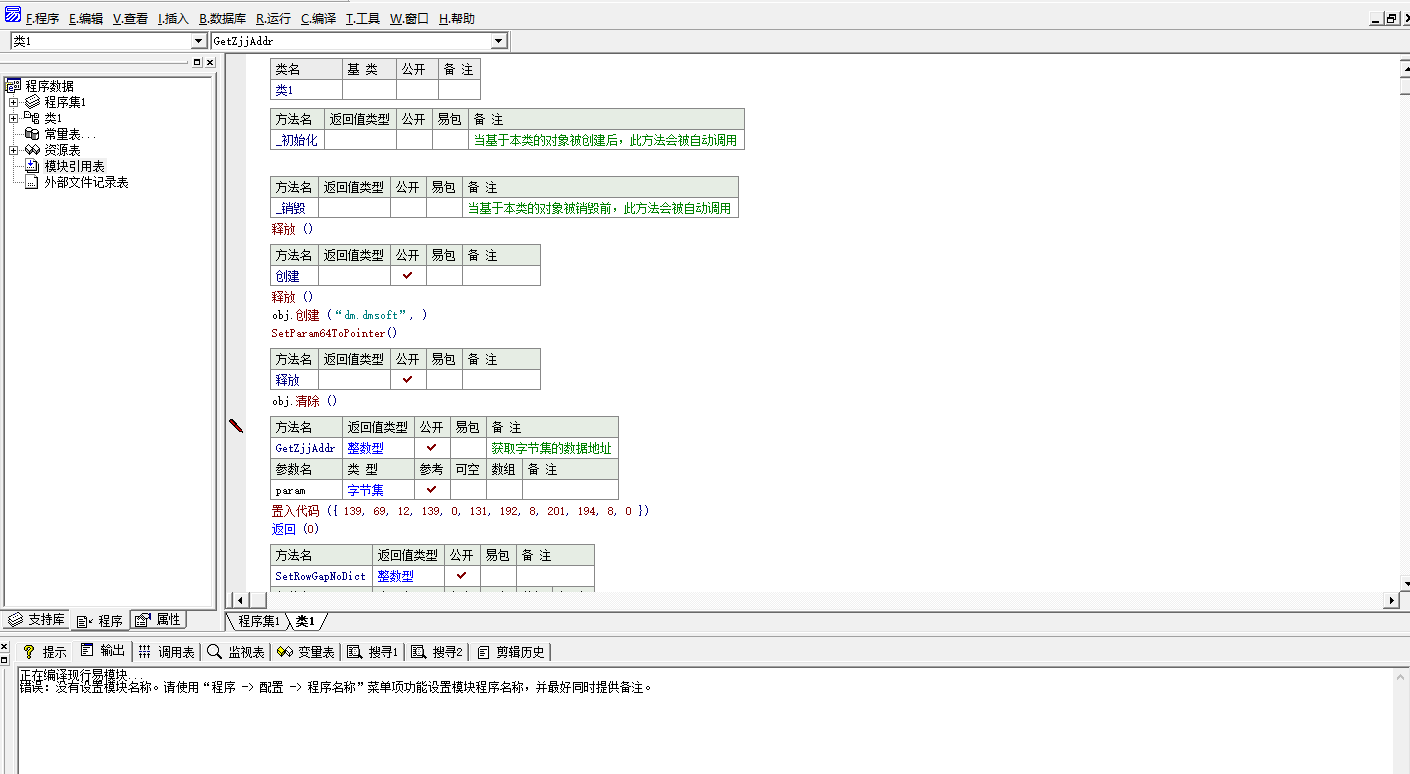Click the red breakpoint marker beside GetZjjAddr
This screenshot has height=774, width=1410.
coord(236,426)
